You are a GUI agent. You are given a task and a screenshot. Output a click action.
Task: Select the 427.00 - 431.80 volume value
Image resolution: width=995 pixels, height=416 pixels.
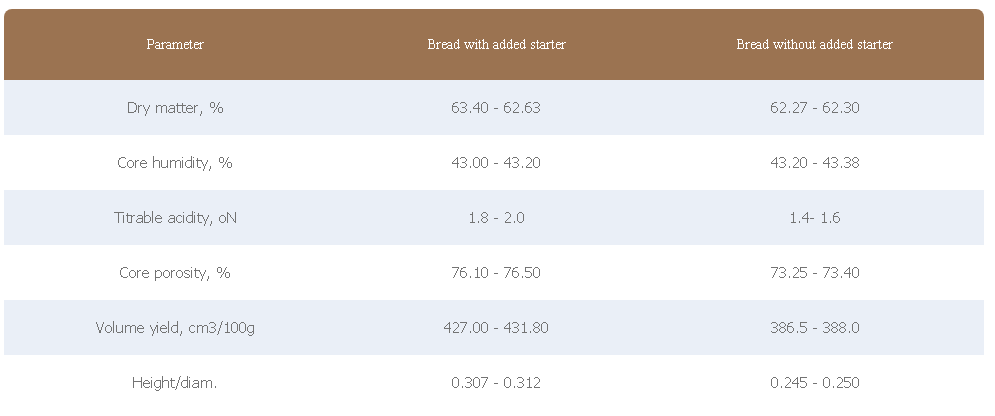[x=496, y=328]
